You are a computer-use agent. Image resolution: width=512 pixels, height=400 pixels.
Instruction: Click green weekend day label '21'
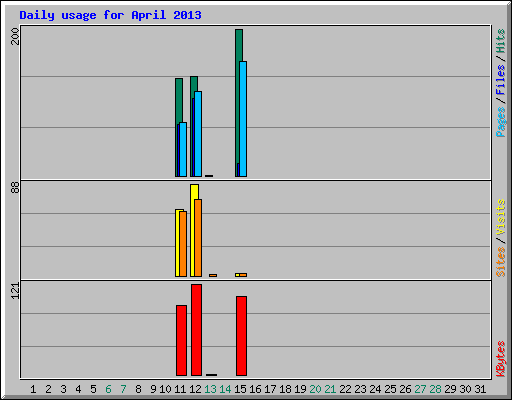[330, 389]
